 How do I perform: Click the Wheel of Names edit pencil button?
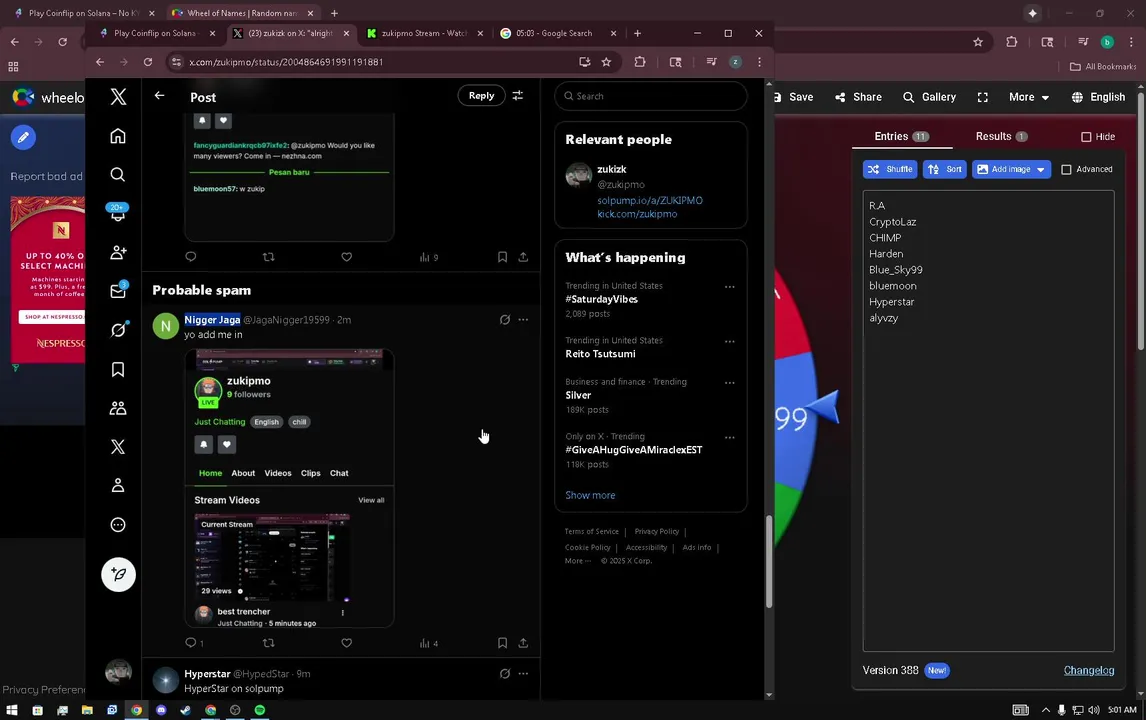point(23,137)
